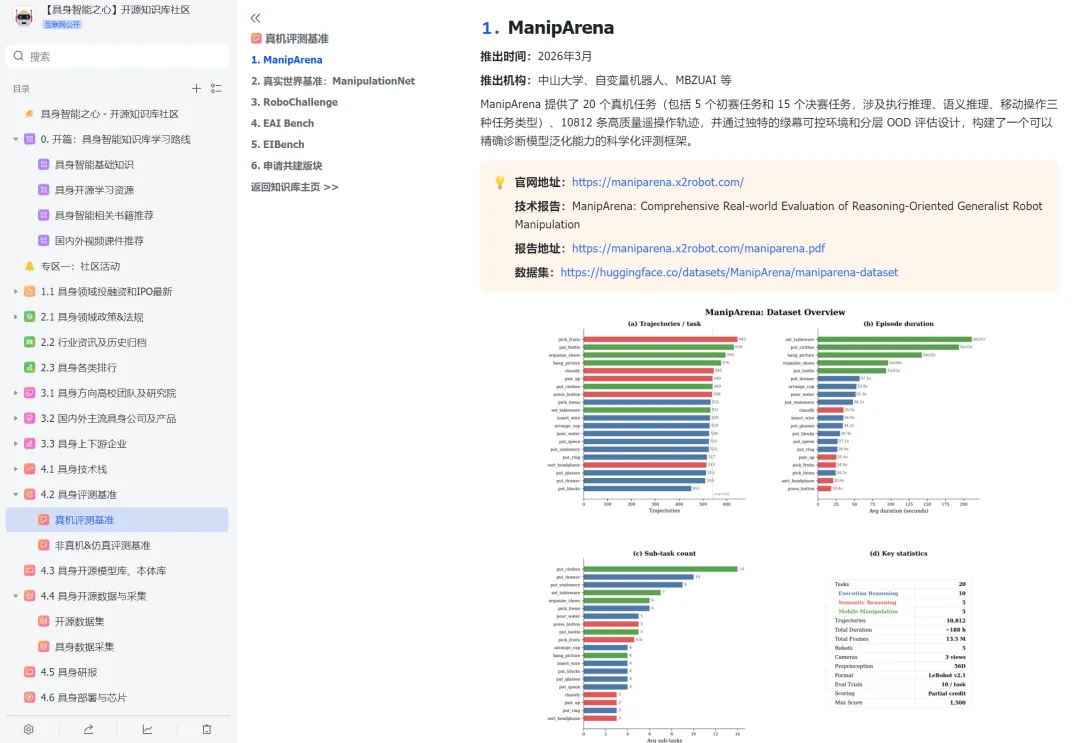The image size is (1080, 743).
Task: Jump to outline item 6. 申请共建版块
Action: point(287,166)
